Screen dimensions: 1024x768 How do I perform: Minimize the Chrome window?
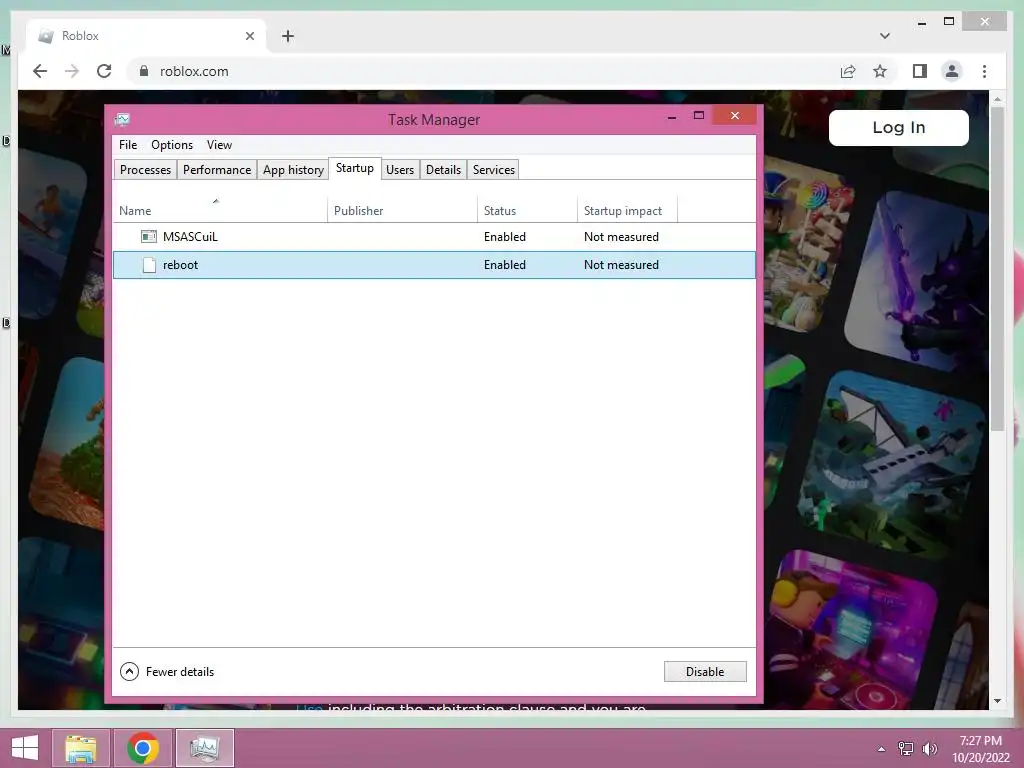[x=922, y=22]
